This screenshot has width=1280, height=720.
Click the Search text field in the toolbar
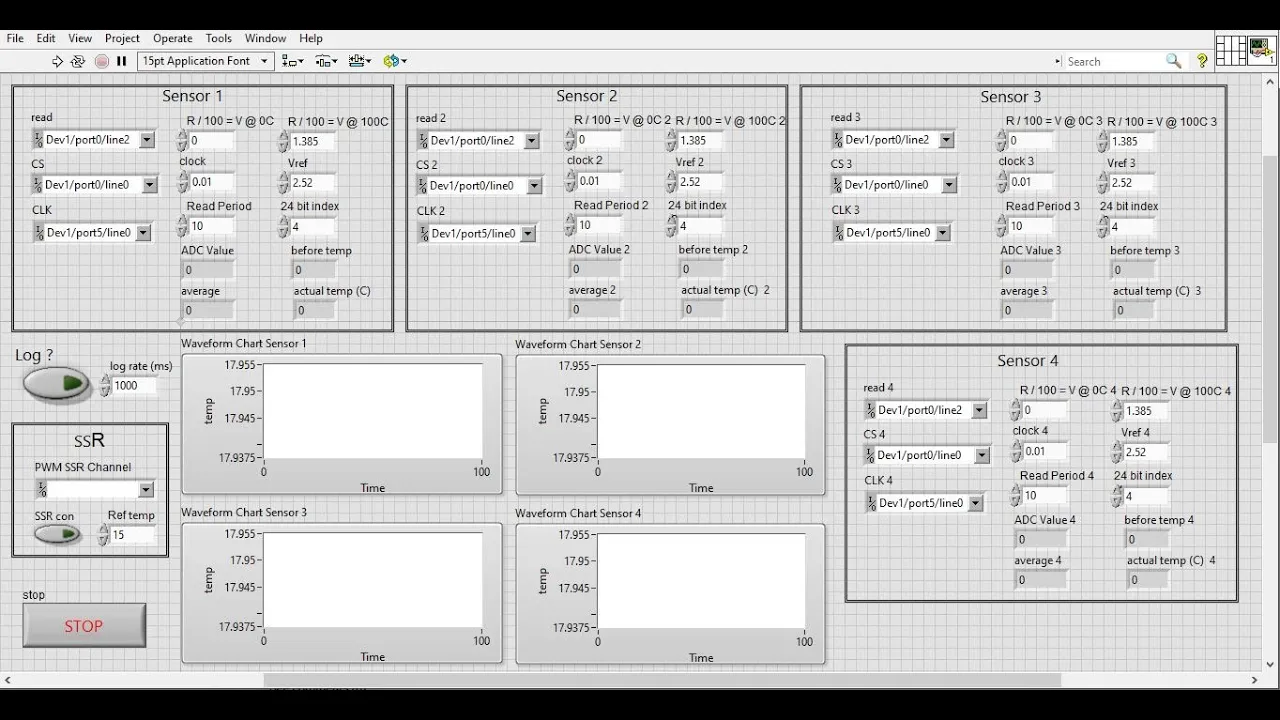1112,61
